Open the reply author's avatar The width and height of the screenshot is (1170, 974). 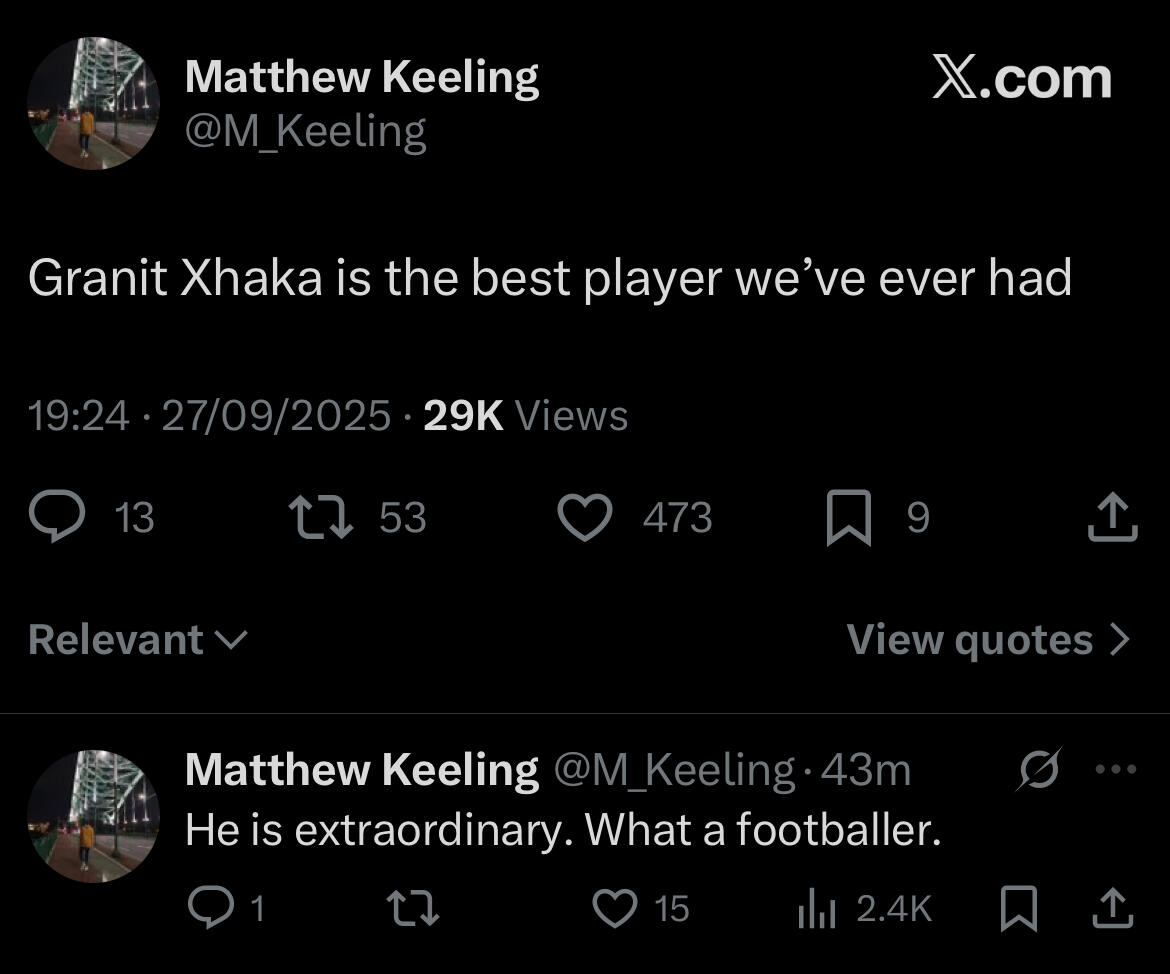pos(93,816)
